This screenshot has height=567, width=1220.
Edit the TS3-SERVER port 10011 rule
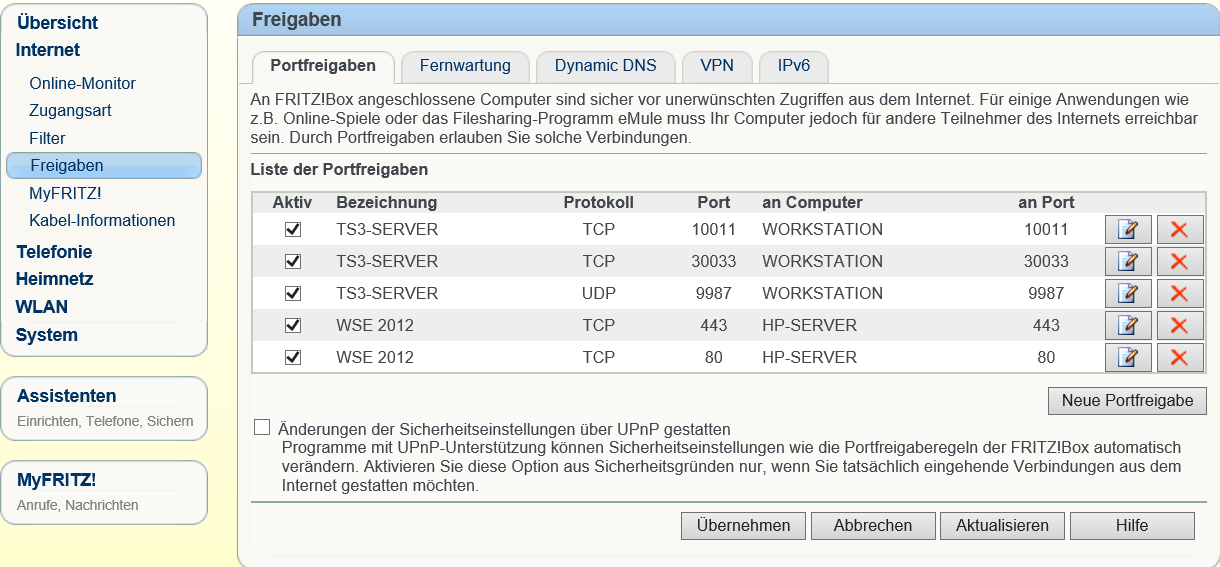(1128, 230)
